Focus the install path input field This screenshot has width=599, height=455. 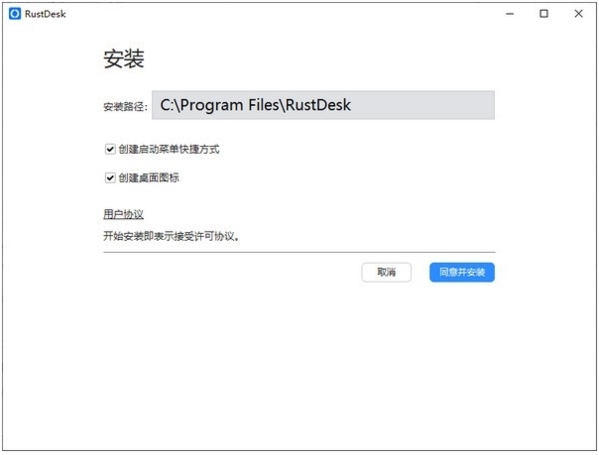[323, 105]
